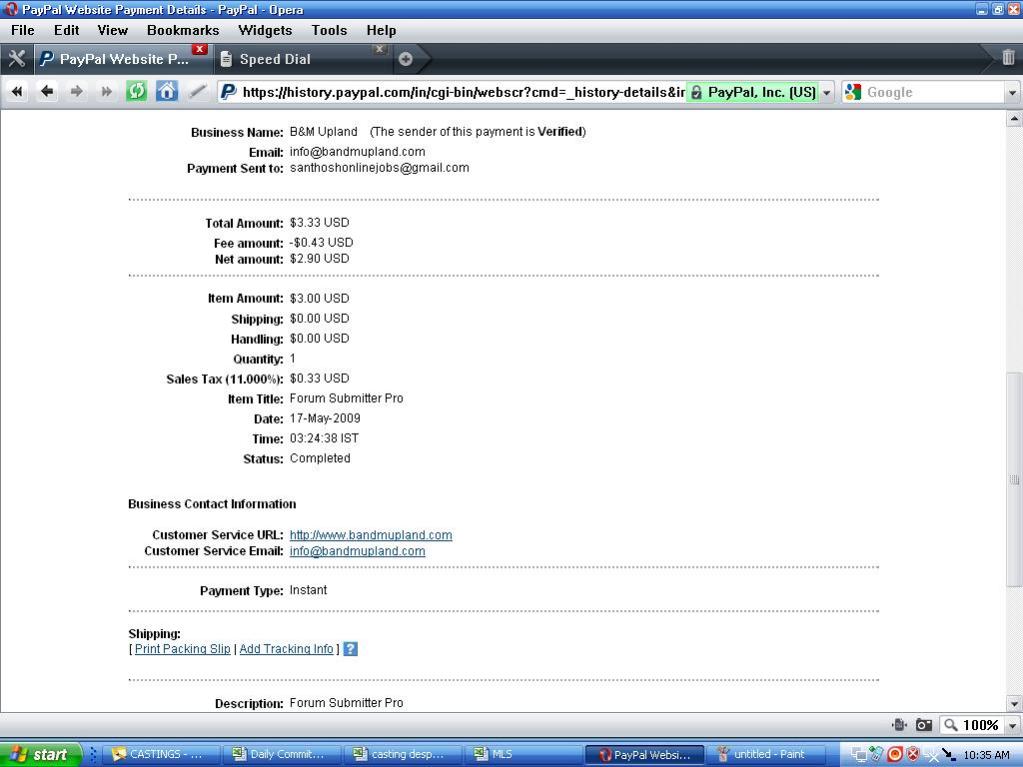Open the Opera panels wrench icon
This screenshot has height=767, width=1023.
(16, 59)
